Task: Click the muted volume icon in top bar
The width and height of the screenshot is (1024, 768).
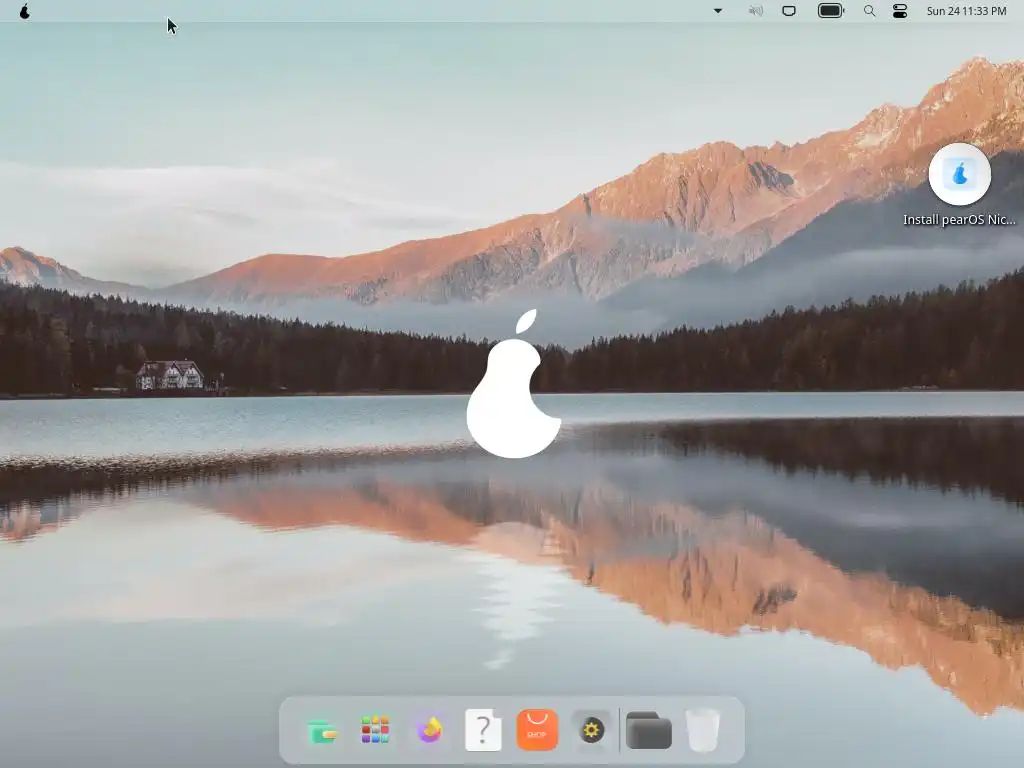Action: click(x=756, y=11)
